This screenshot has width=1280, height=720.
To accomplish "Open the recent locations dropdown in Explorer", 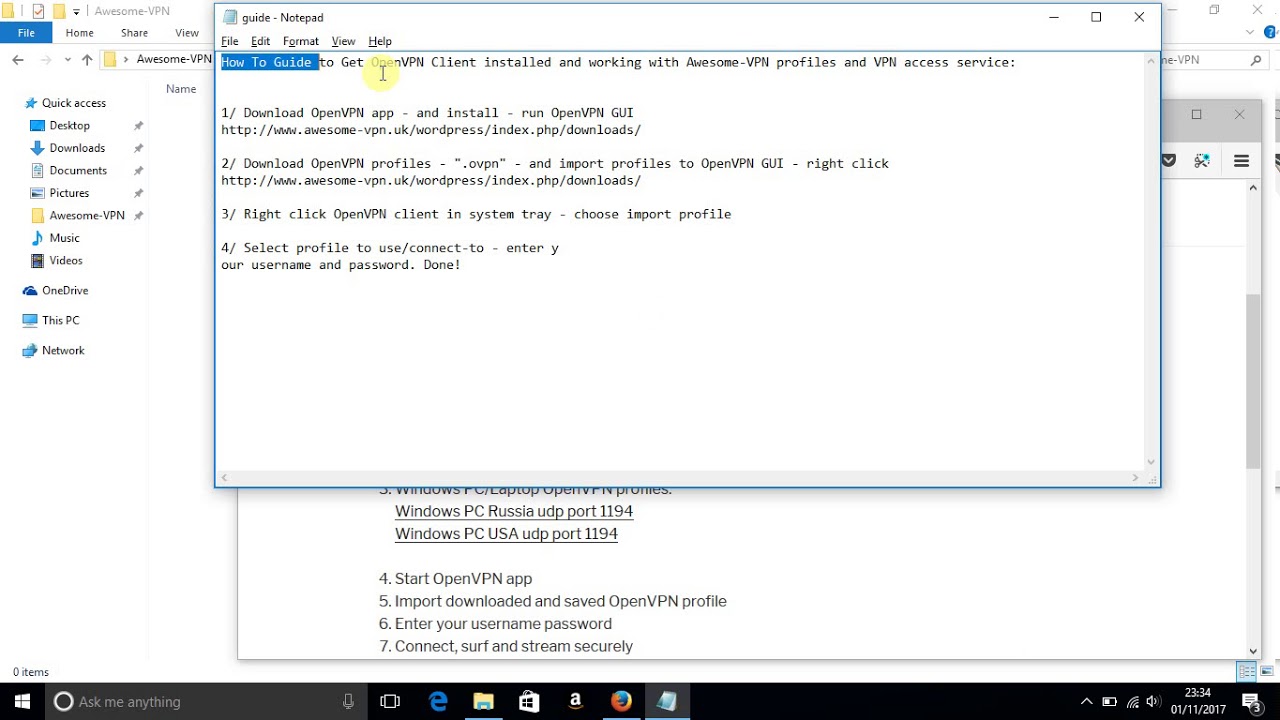I will point(68,60).
